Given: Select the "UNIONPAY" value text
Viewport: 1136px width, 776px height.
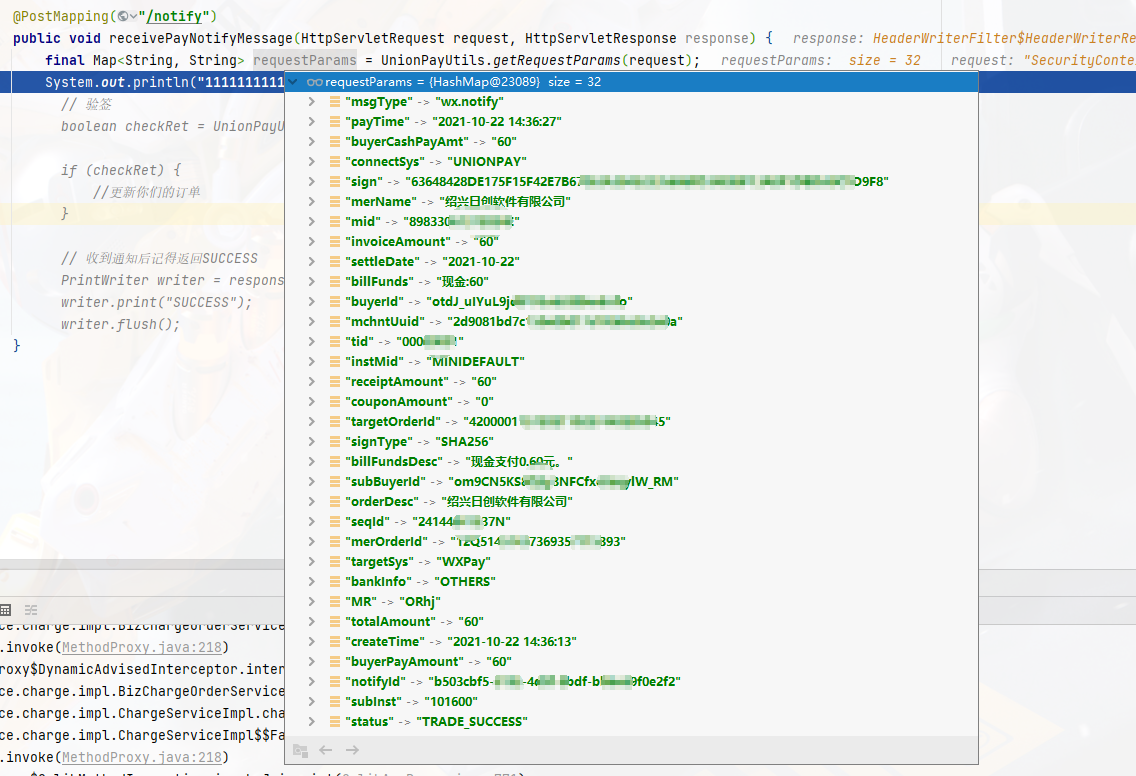Looking at the screenshot, I should point(487,162).
